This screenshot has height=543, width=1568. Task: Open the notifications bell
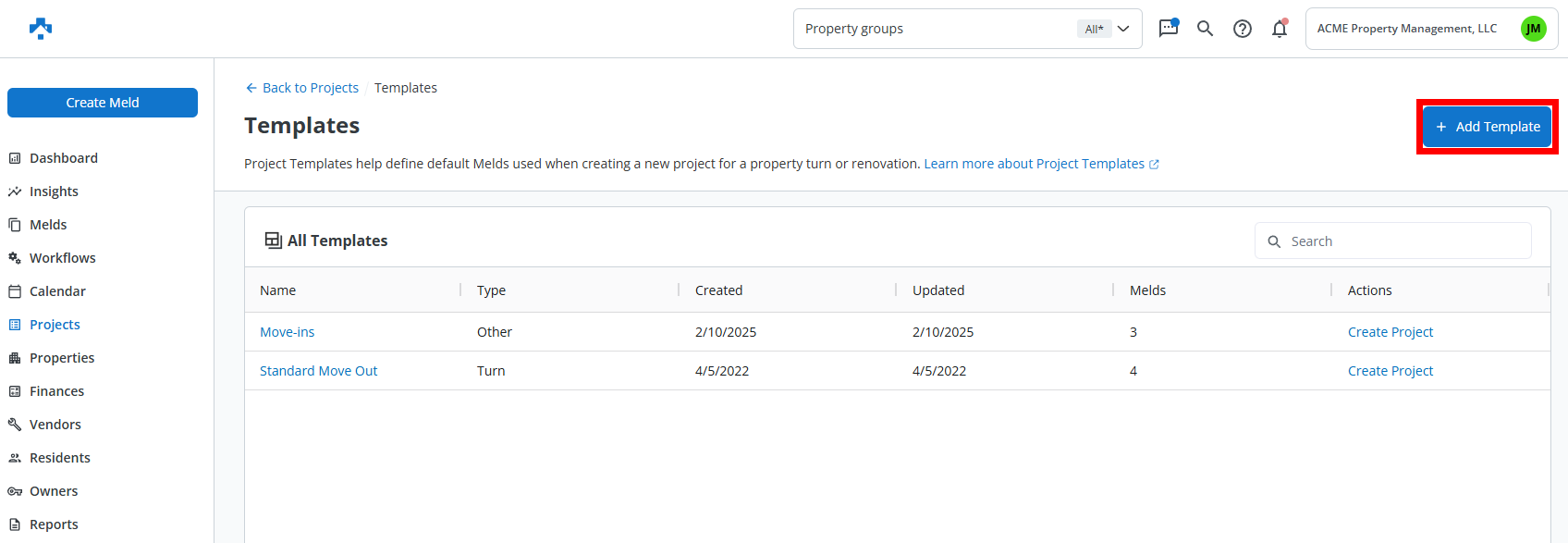point(1280,29)
